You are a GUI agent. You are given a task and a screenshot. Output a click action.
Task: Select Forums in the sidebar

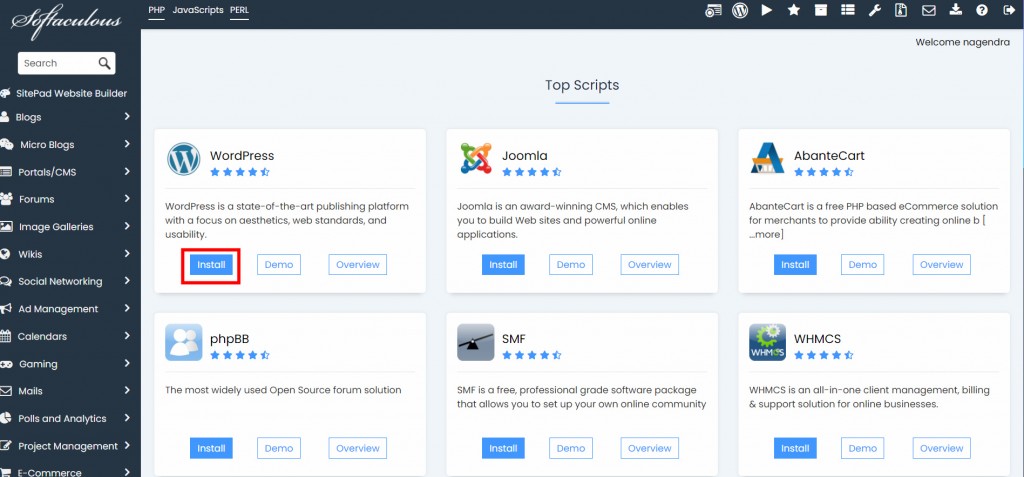(x=37, y=199)
